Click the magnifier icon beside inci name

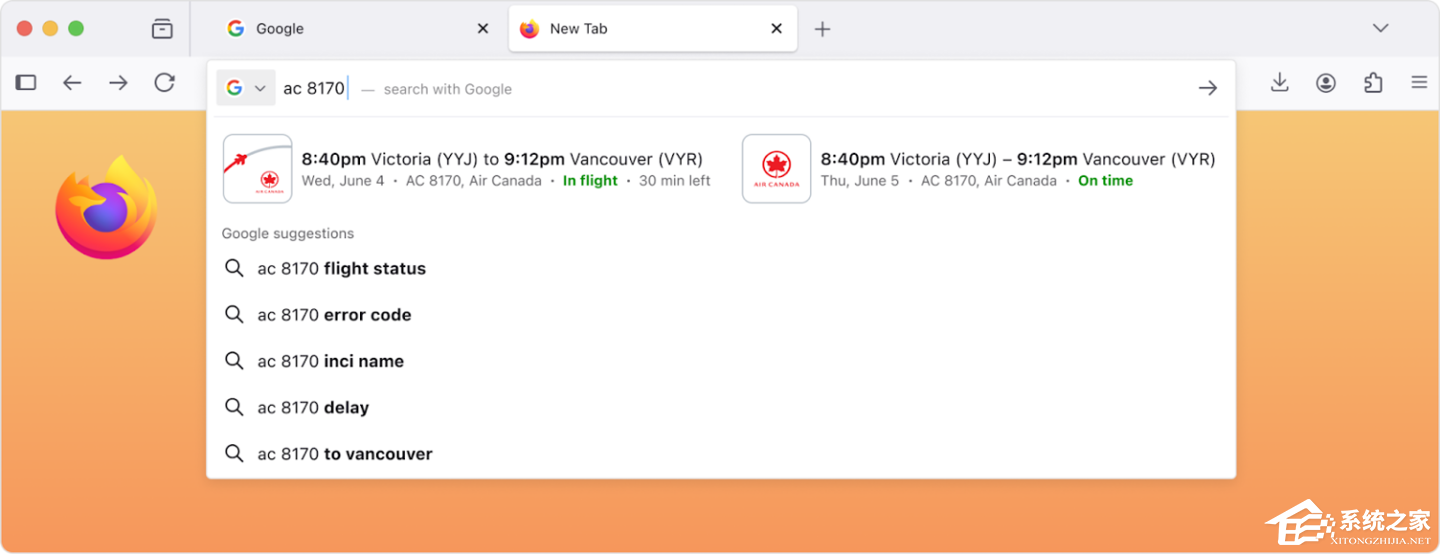234,360
